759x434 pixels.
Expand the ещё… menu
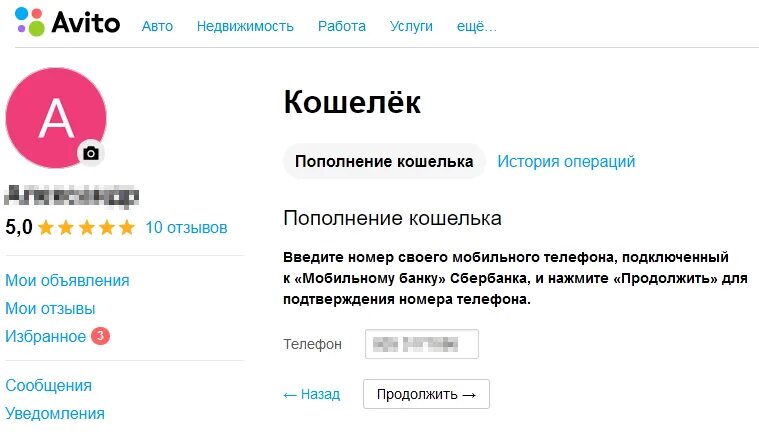[477, 26]
